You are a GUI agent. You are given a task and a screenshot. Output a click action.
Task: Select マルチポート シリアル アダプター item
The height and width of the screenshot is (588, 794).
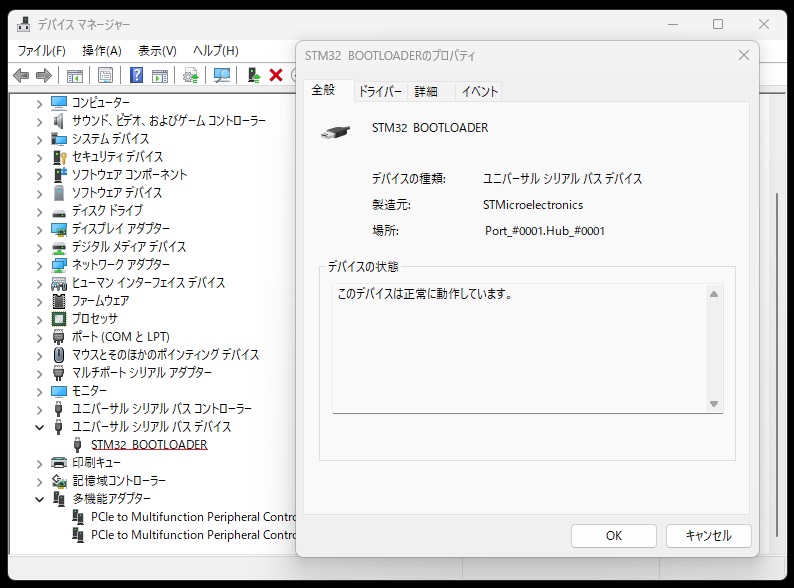coord(142,373)
